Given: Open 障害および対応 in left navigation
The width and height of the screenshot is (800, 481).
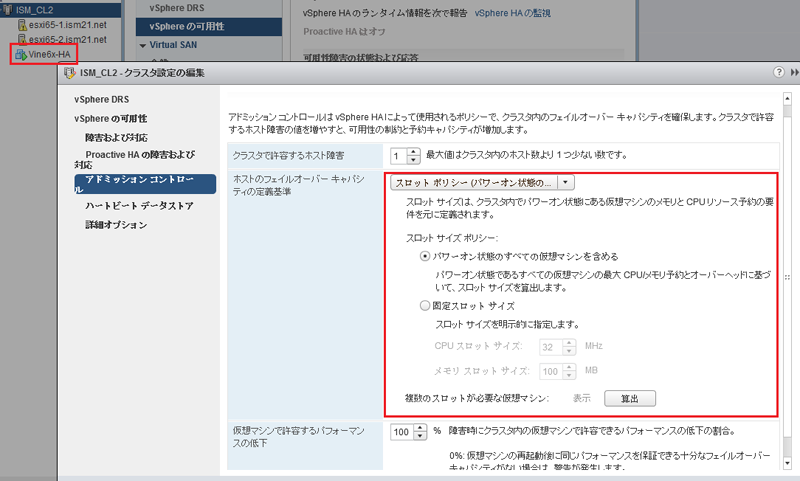Looking at the screenshot, I should 117,137.
